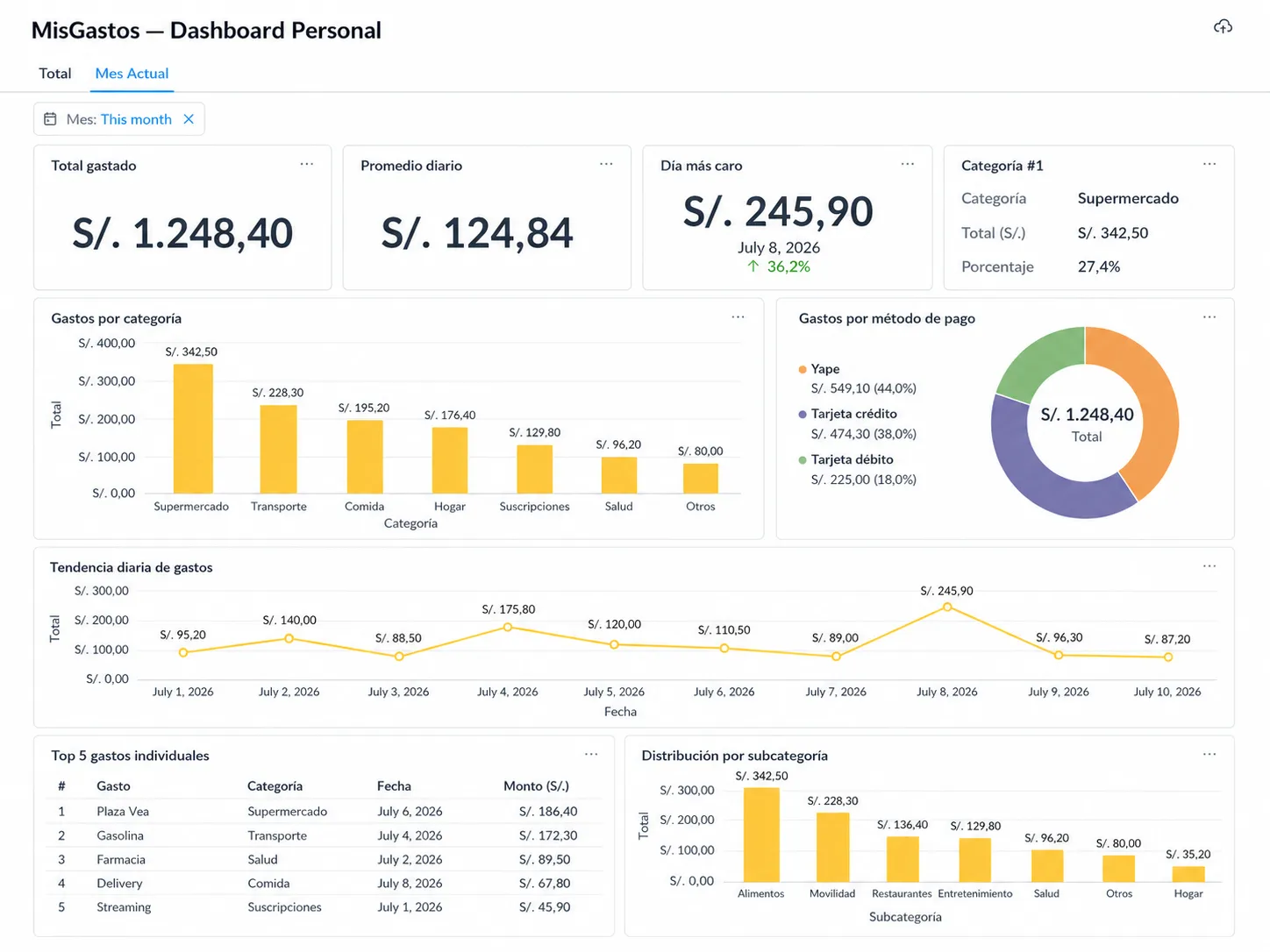Sort table by Categoría column header
1270x952 pixels.
point(275,786)
